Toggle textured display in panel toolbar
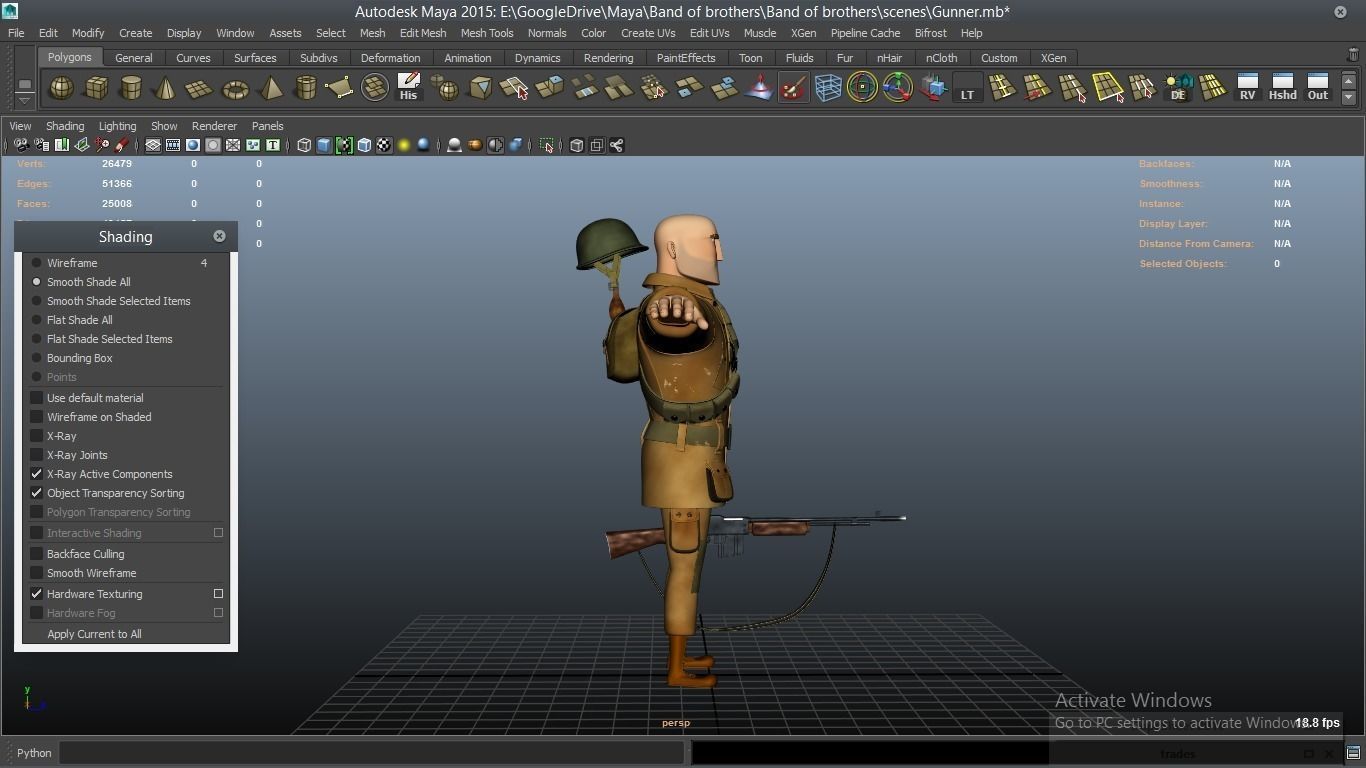Image resolution: width=1366 pixels, height=768 pixels. pos(384,146)
